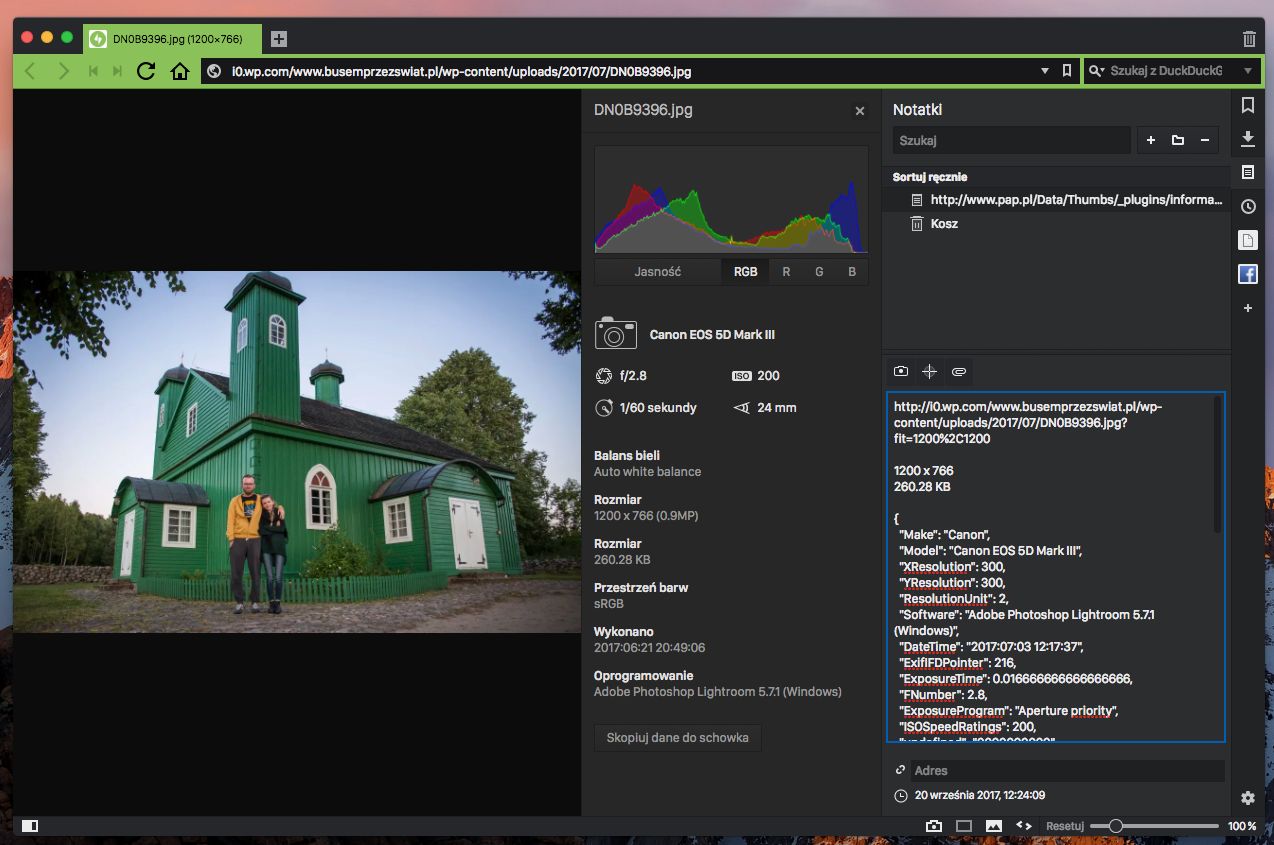The height and width of the screenshot is (845, 1274).
Task: Open the search engine dropdown arrow
Action: point(1247,71)
